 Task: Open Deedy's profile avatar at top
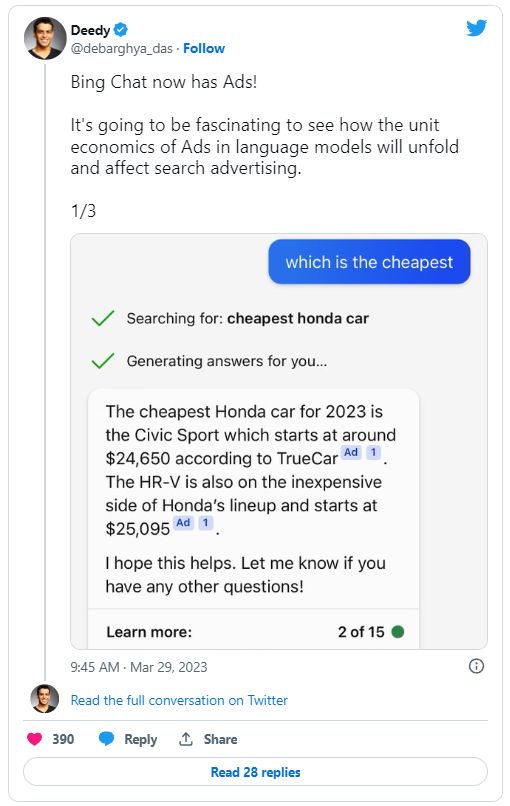pos(45,38)
